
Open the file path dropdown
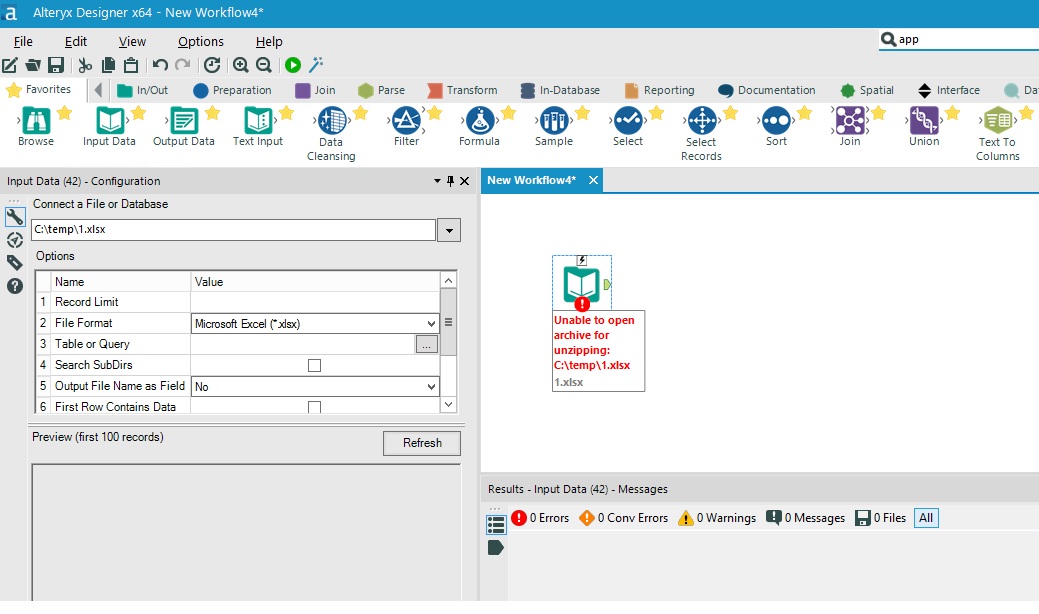pyautogui.click(x=448, y=230)
